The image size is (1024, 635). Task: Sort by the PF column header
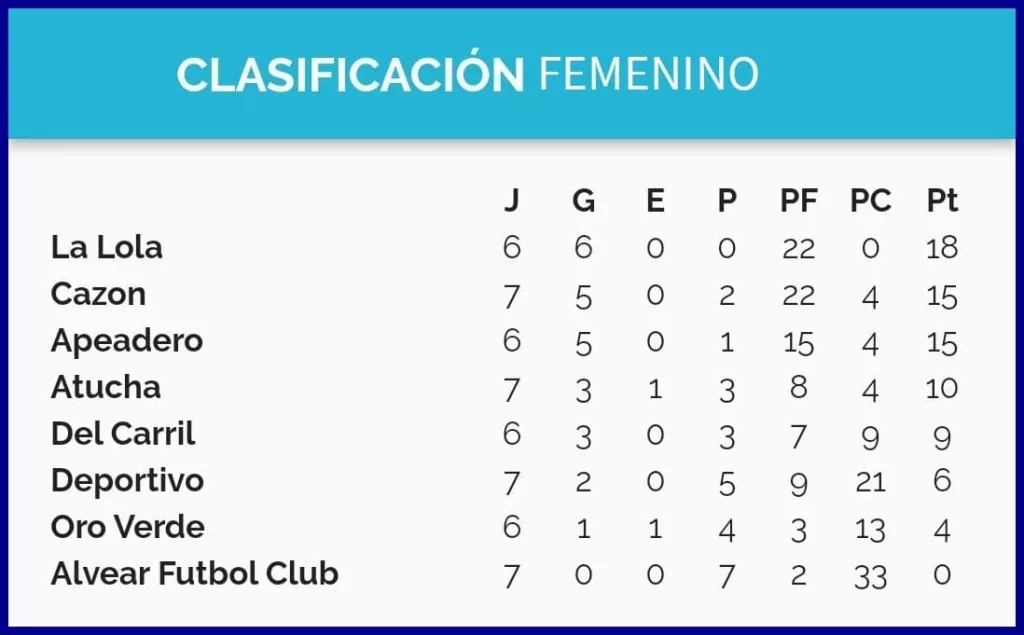(799, 201)
